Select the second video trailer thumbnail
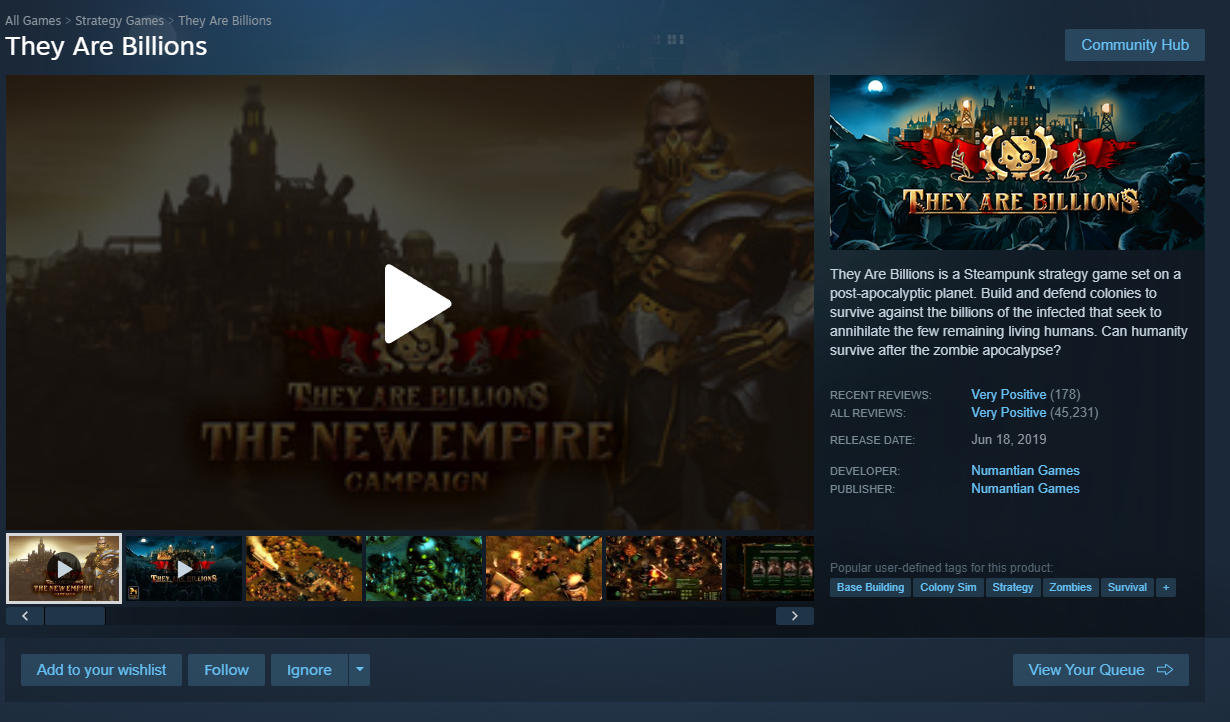Screen dimensions: 1230x722 click(184, 568)
